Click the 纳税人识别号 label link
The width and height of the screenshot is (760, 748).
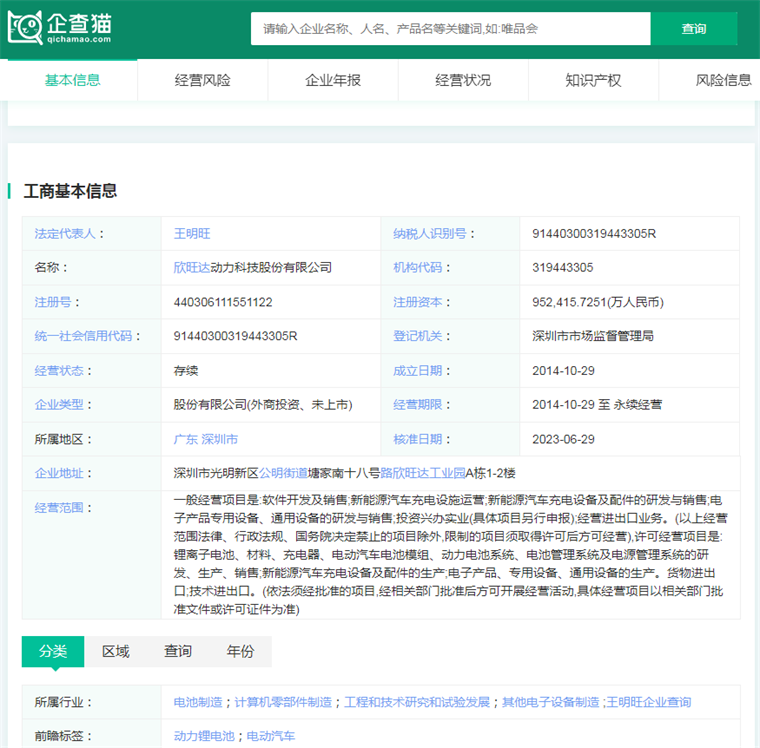click(x=430, y=234)
